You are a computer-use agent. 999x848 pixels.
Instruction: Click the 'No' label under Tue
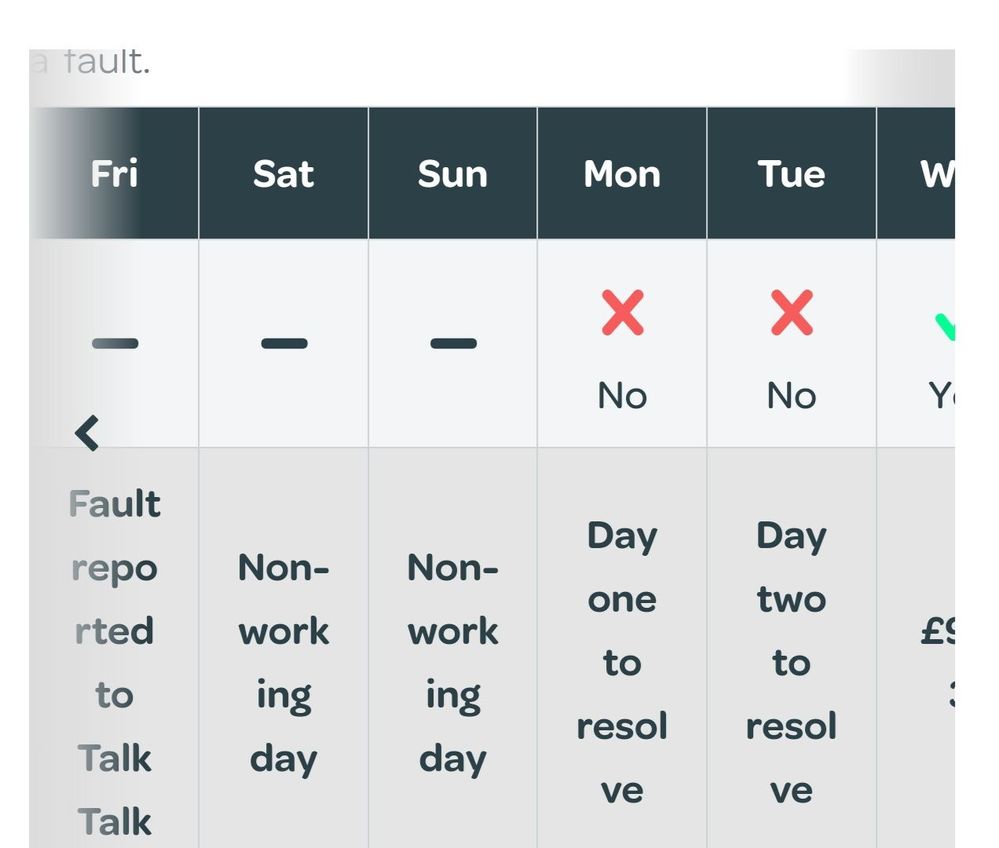coord(792,396)
